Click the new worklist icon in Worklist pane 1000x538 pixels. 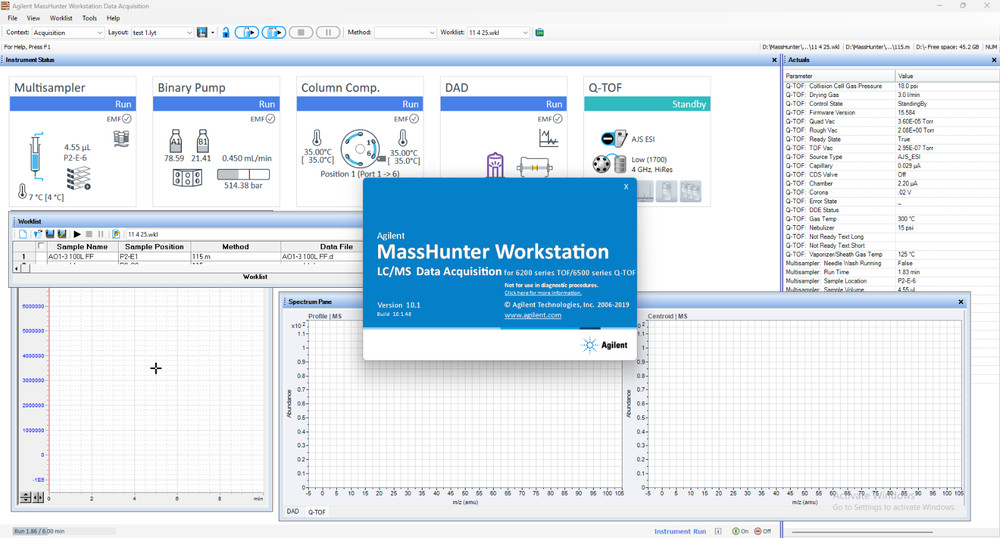pyautogui.click(x=23, y=235)
